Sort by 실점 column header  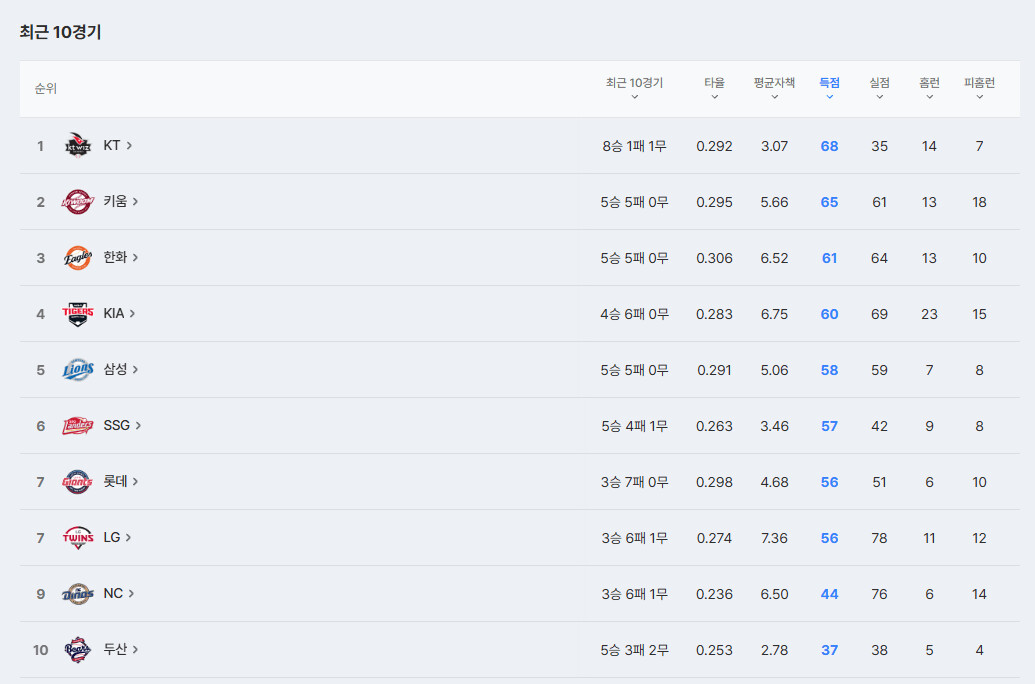pyautogui.click(x=879, y=88)
